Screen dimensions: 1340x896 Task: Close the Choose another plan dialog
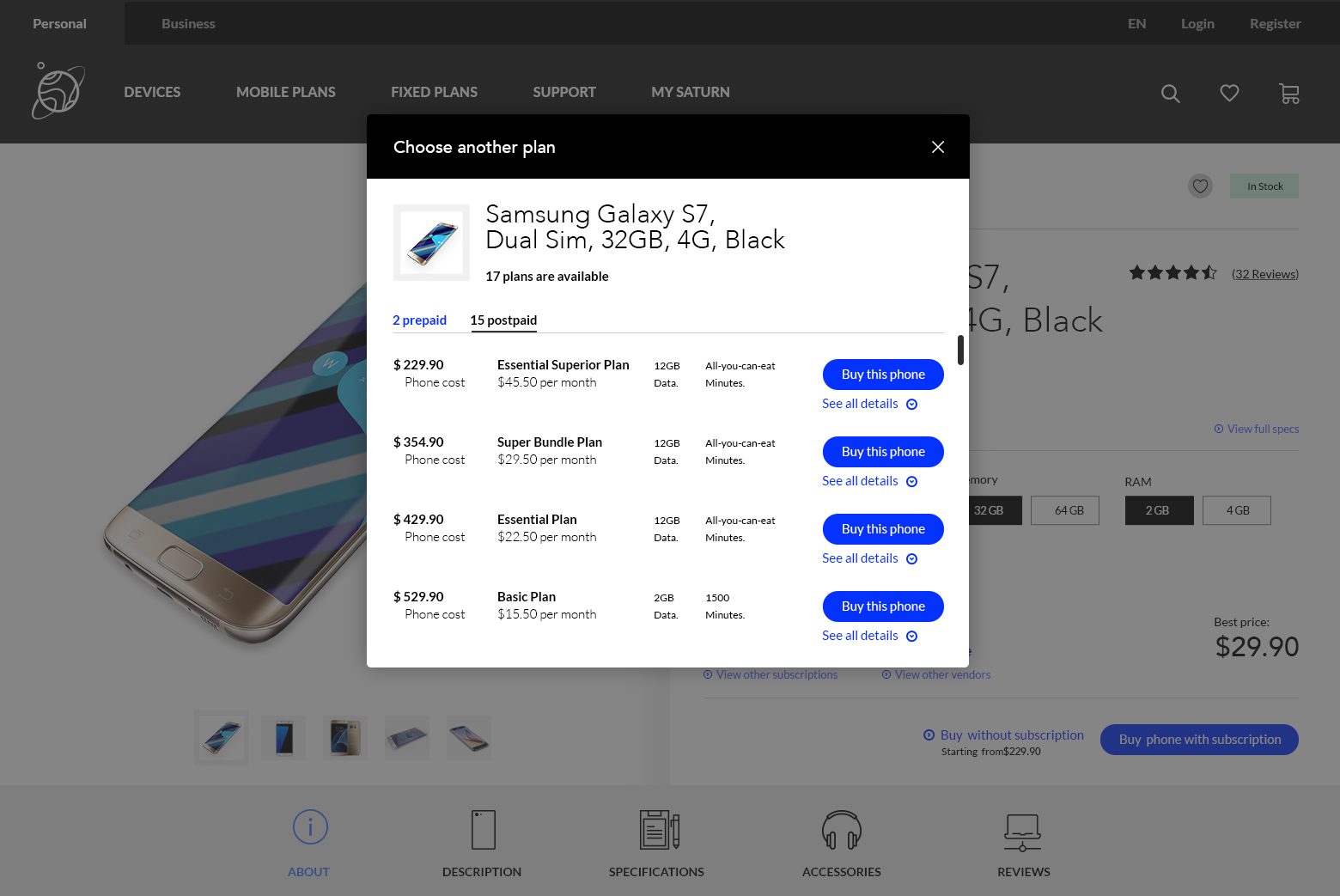tap(938, 147)
